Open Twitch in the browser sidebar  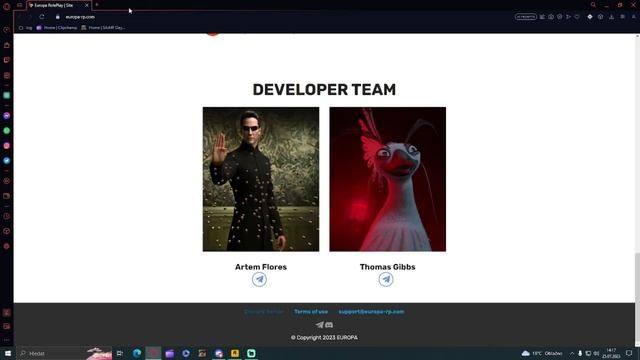(x=7, y=60)
